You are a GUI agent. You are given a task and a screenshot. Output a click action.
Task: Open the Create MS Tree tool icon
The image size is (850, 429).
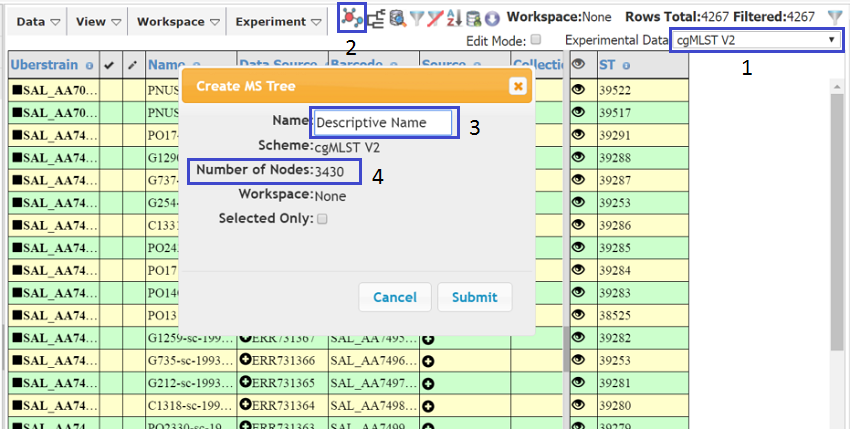pyautogui.click(x=352, y=18)
